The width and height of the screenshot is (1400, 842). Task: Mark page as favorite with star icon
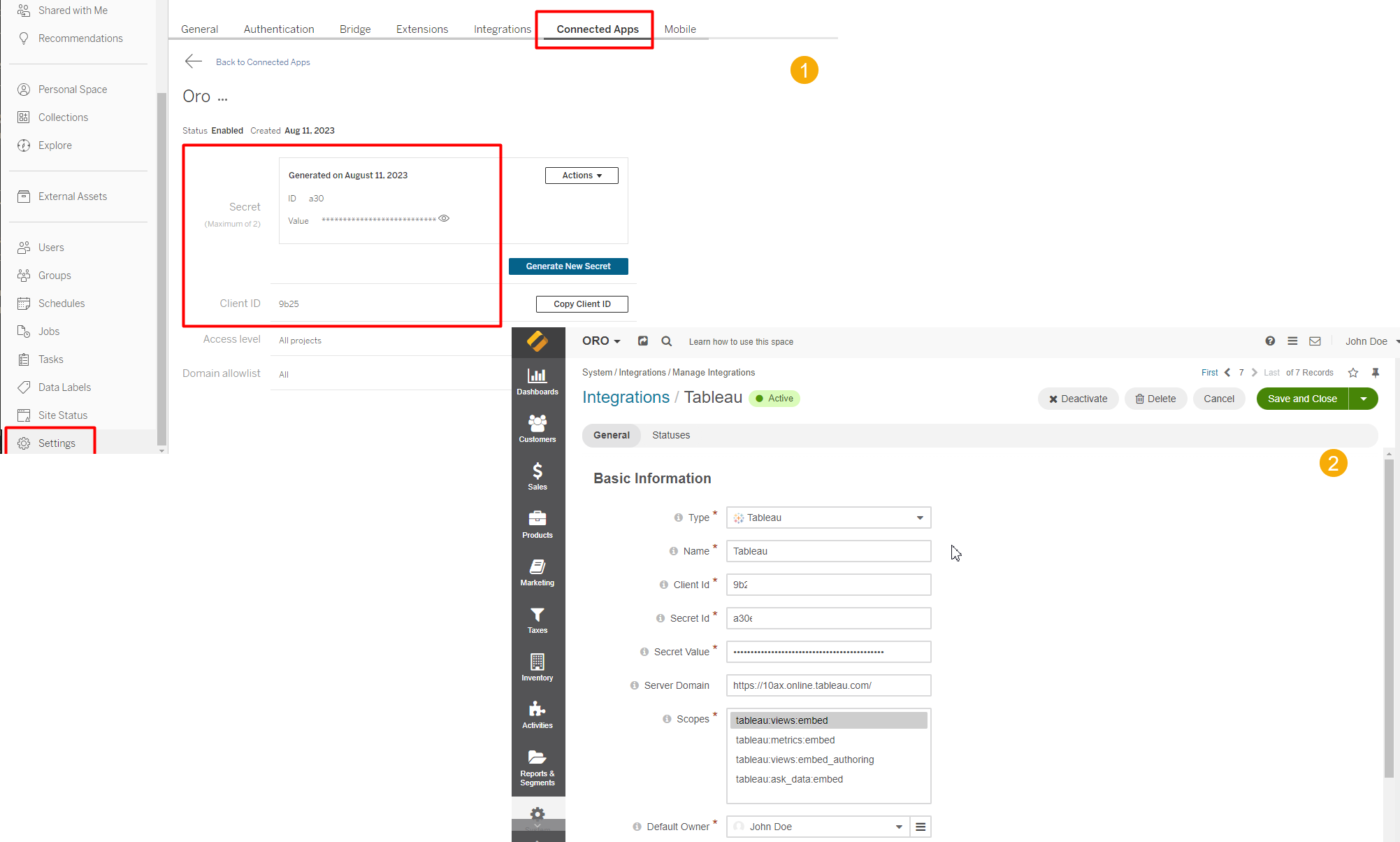tap(1352, 373)
